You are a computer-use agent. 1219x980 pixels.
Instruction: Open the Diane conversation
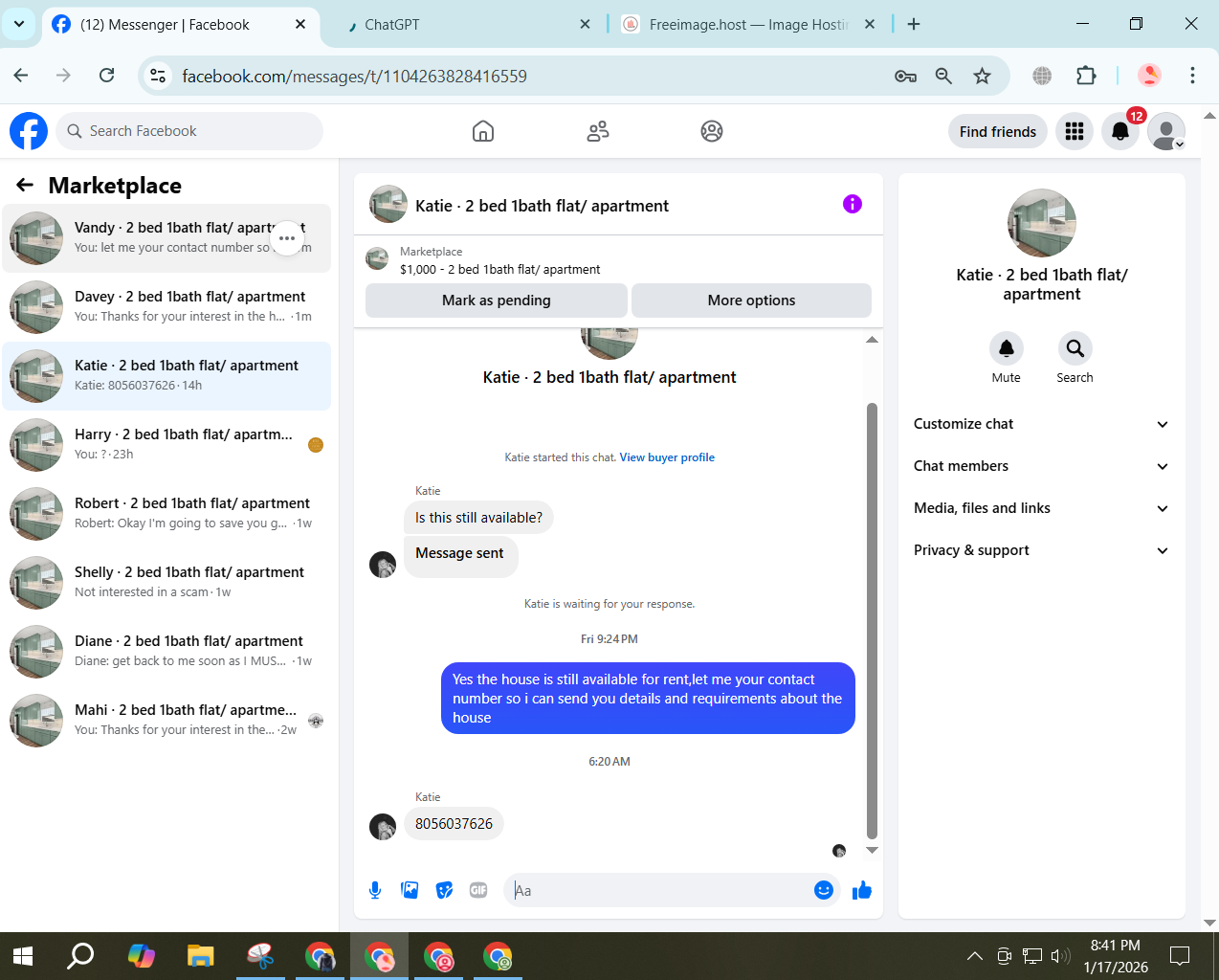(x=166, y=652)
